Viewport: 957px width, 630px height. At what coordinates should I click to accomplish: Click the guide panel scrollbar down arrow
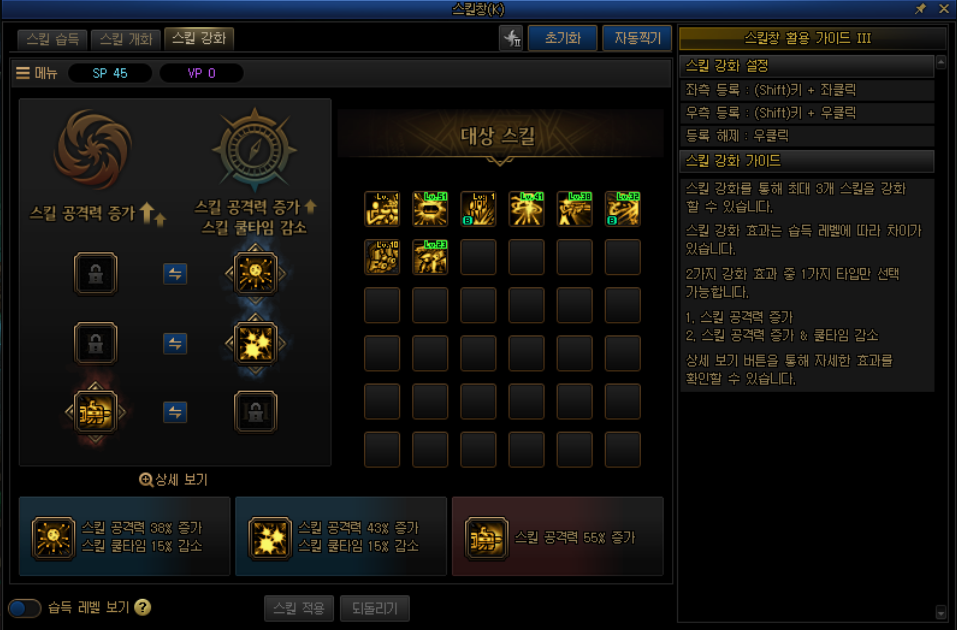(x=941, y=612)
